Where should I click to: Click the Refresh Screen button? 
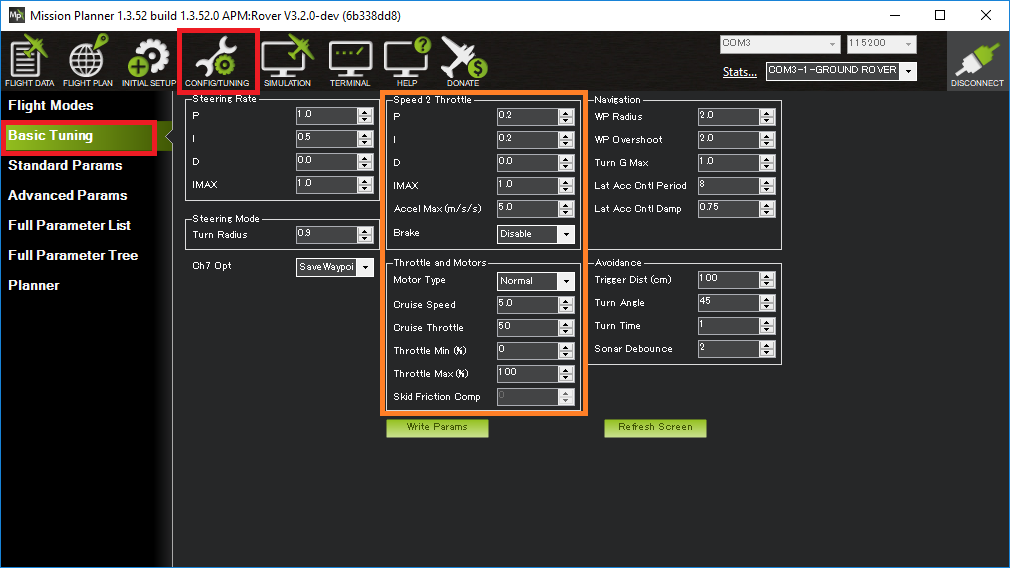tap(655, 427)
